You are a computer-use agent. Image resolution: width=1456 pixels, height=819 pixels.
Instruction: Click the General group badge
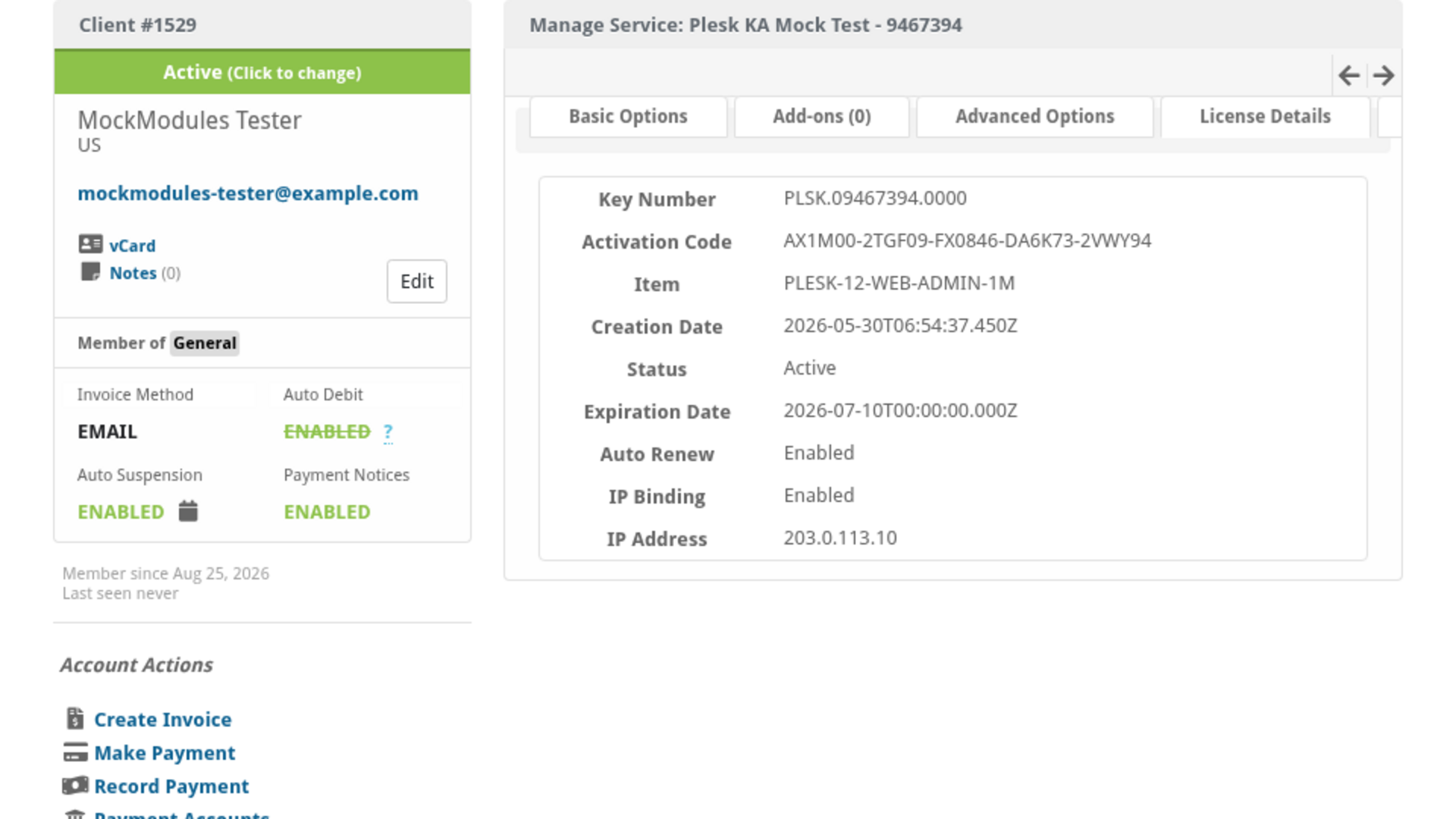pos(205,343)
